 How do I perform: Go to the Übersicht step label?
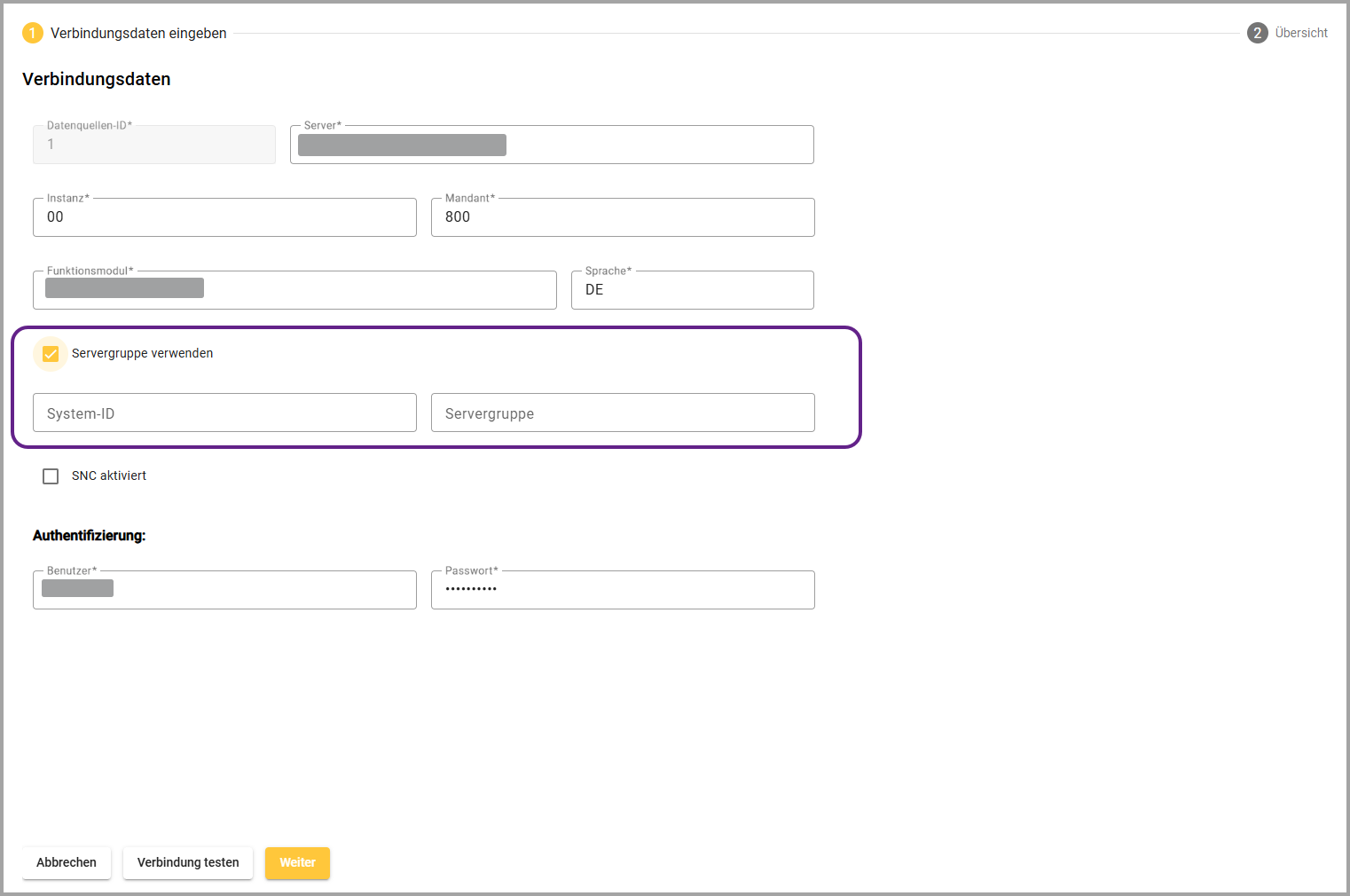coord(1301,33)
